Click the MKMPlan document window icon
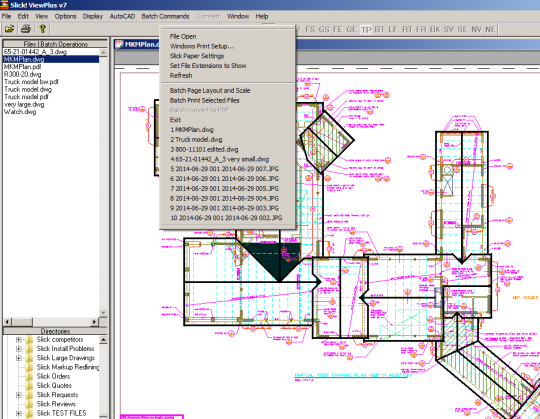 pos(119,44)
